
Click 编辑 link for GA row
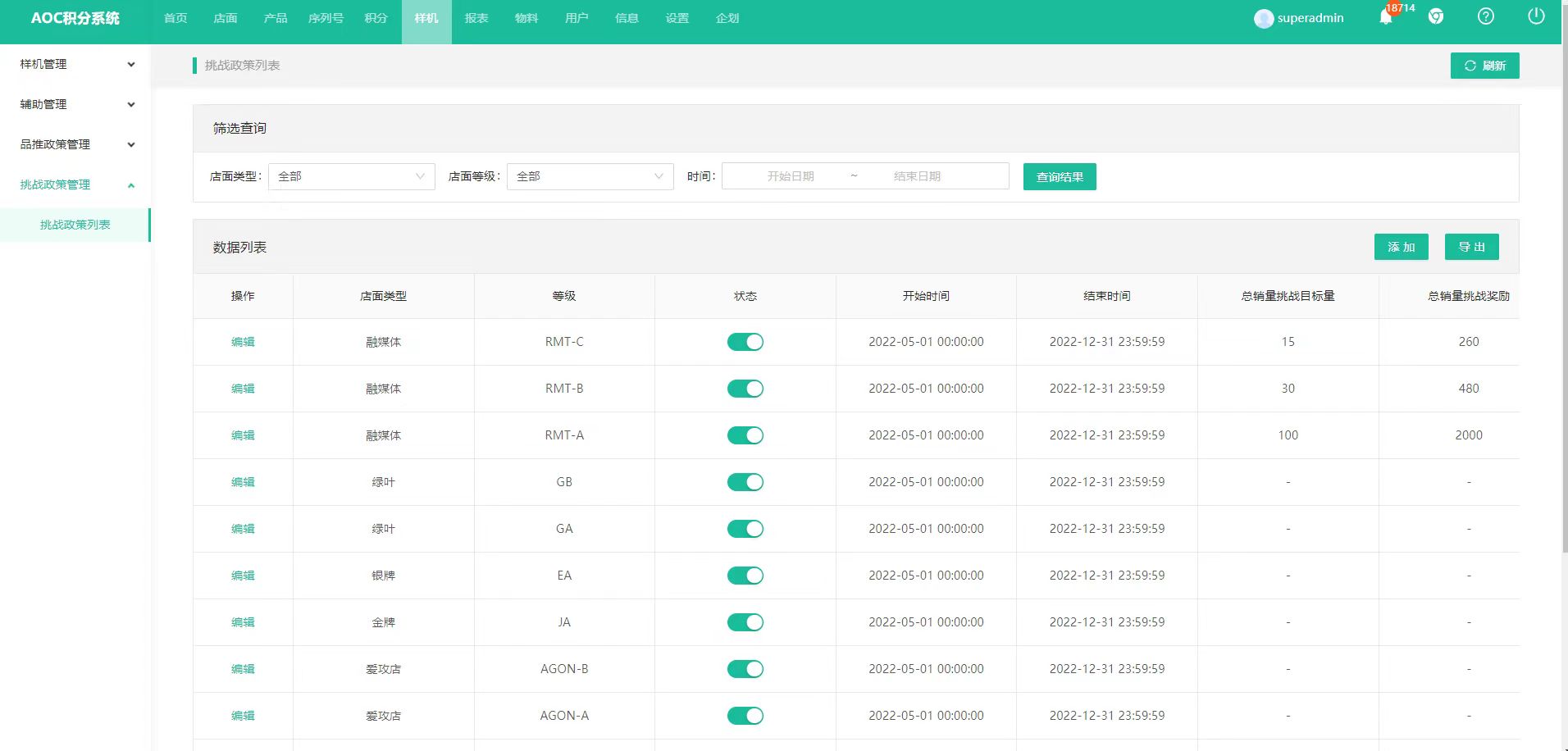tap(243, 529)
